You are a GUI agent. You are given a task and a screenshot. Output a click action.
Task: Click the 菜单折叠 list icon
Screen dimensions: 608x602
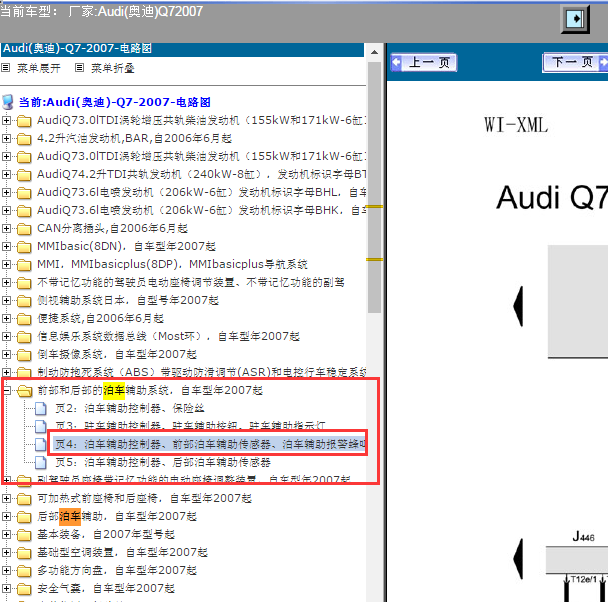[x=79, y=68]
